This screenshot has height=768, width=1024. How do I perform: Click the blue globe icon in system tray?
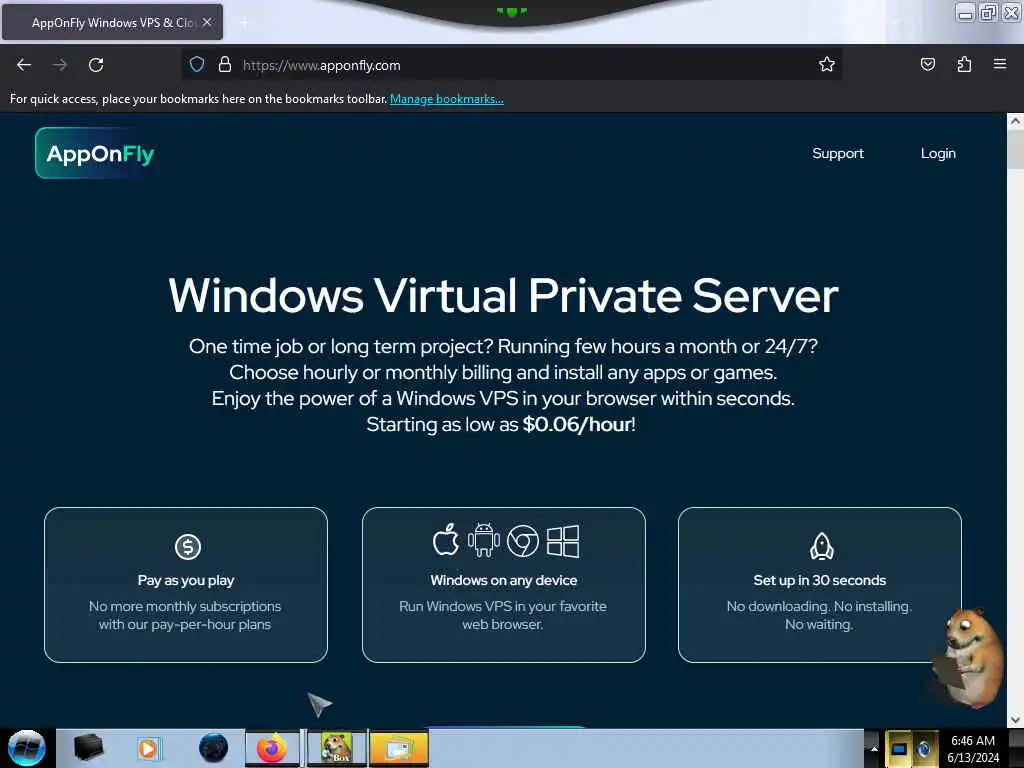pyautogui.click(x=925, y=749)
